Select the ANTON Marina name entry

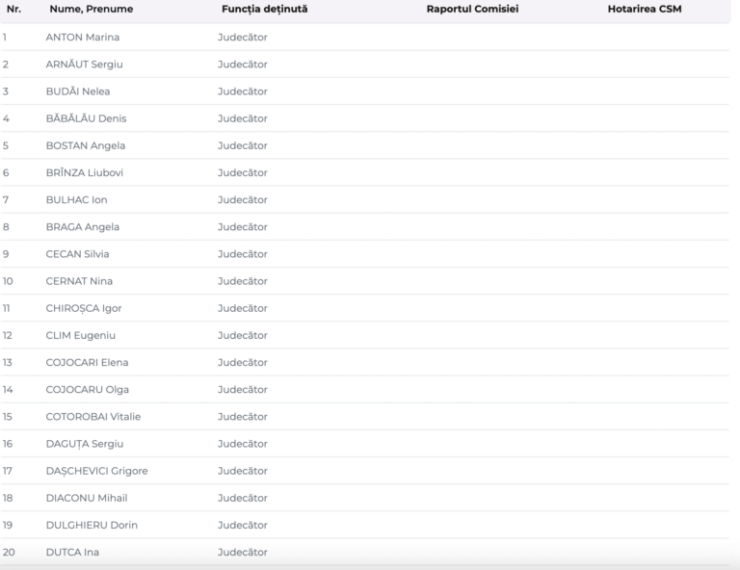pos(83,37)
